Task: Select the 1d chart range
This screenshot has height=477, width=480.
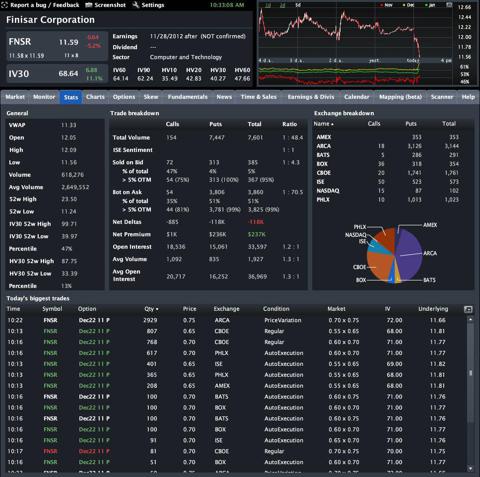Action: [x=268, y=5]
